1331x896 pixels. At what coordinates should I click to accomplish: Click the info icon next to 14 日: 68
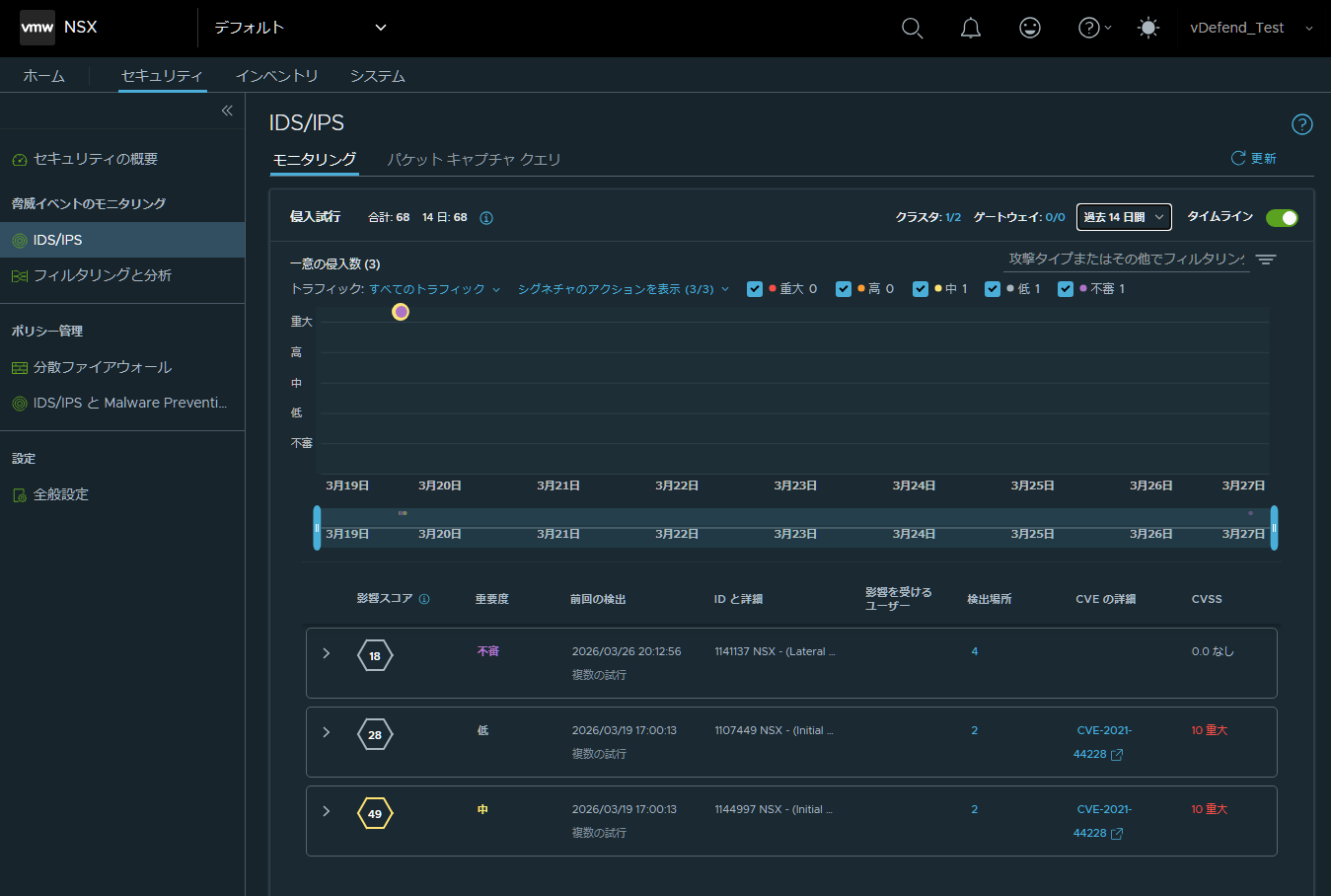coord(486,218)
